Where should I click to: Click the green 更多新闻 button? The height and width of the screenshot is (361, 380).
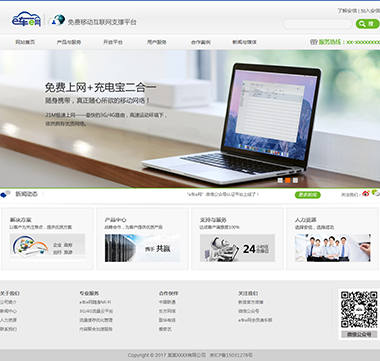click(308, 195)
